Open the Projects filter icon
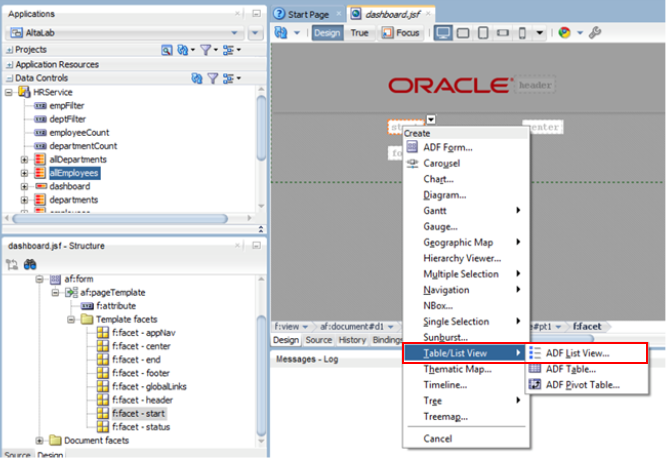The image size is (666, 458). 206,50
